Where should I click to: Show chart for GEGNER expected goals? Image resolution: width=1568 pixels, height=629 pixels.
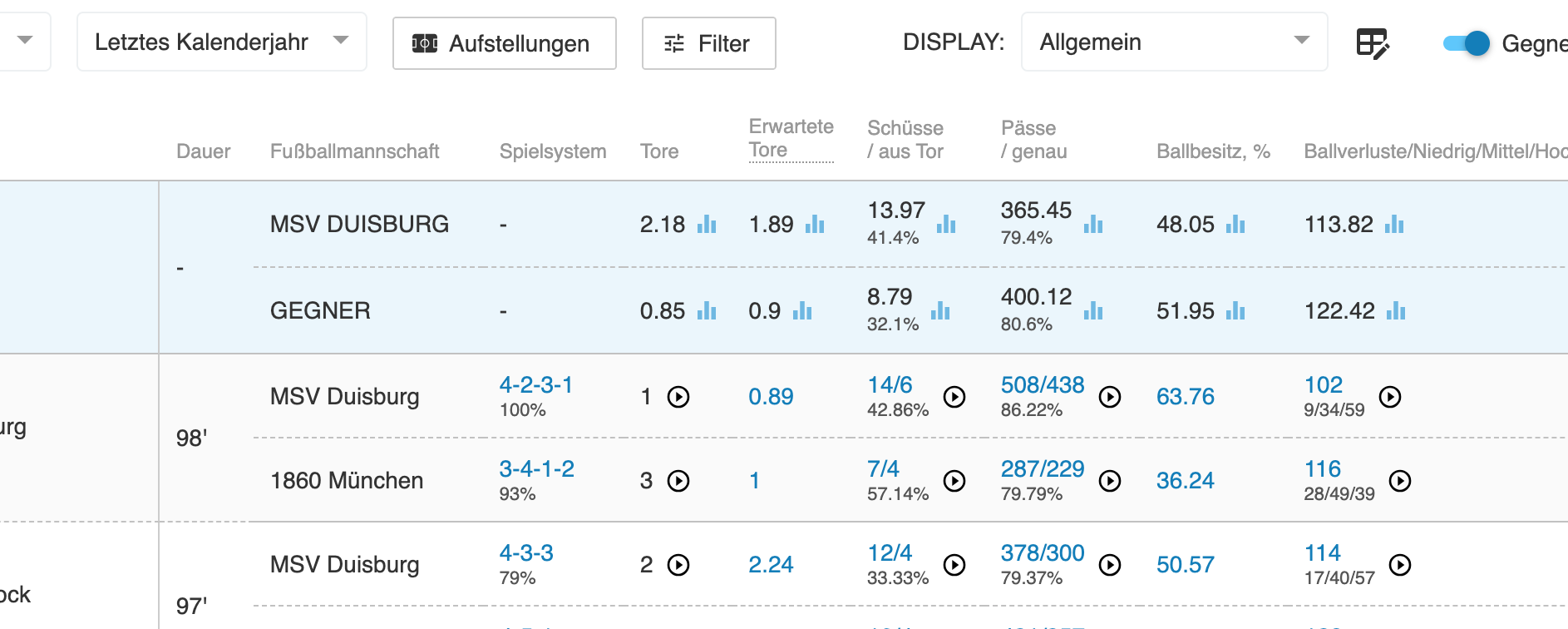[x=802, y=311]
